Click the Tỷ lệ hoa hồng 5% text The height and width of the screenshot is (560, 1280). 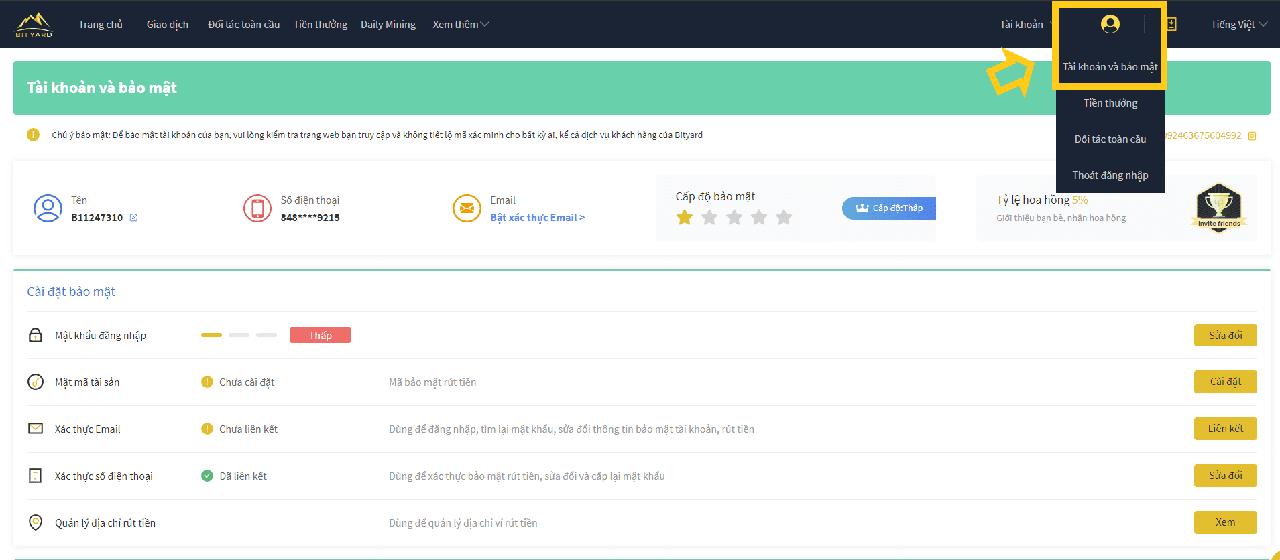[1042, 200]
